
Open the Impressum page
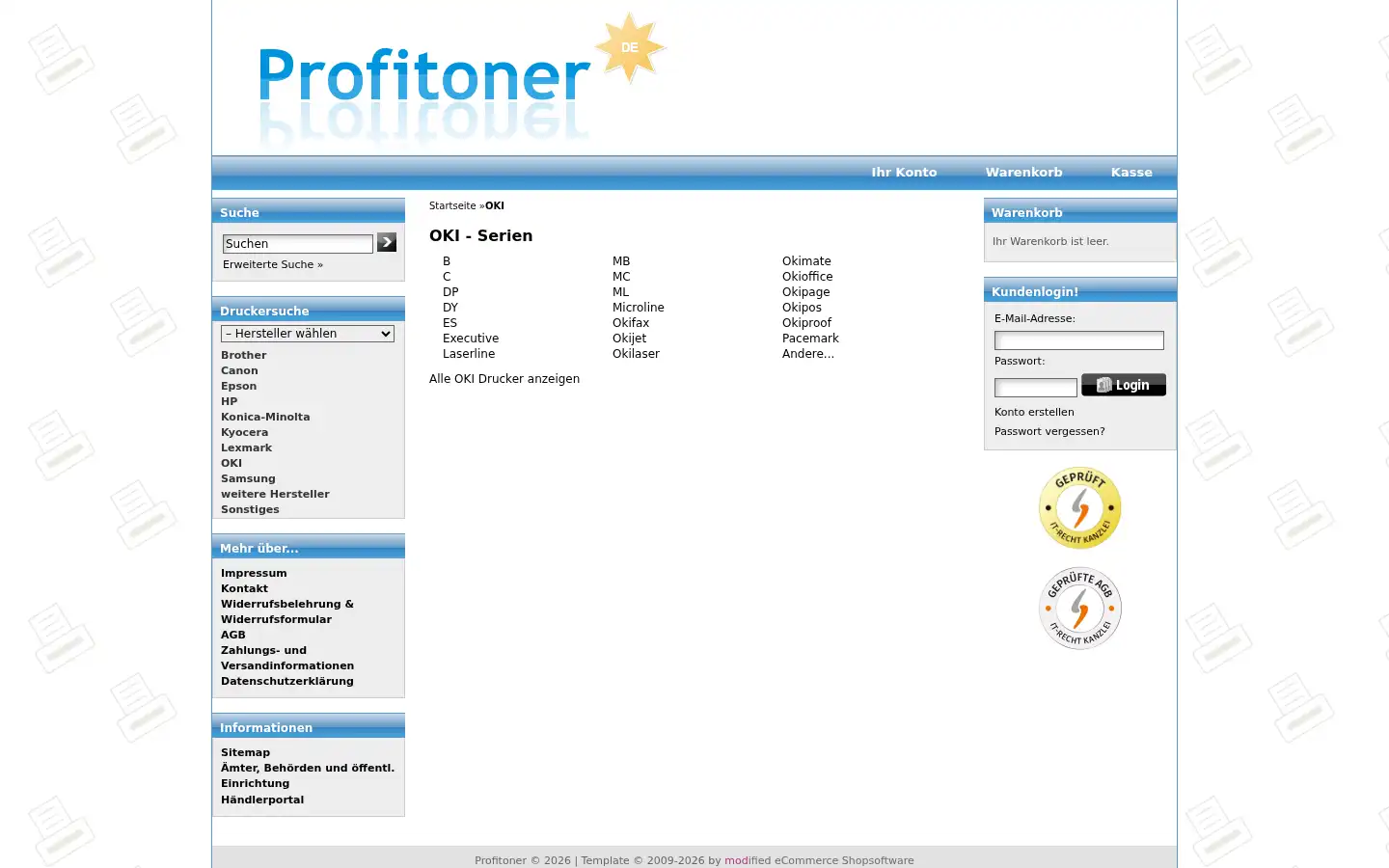(254, 573)
